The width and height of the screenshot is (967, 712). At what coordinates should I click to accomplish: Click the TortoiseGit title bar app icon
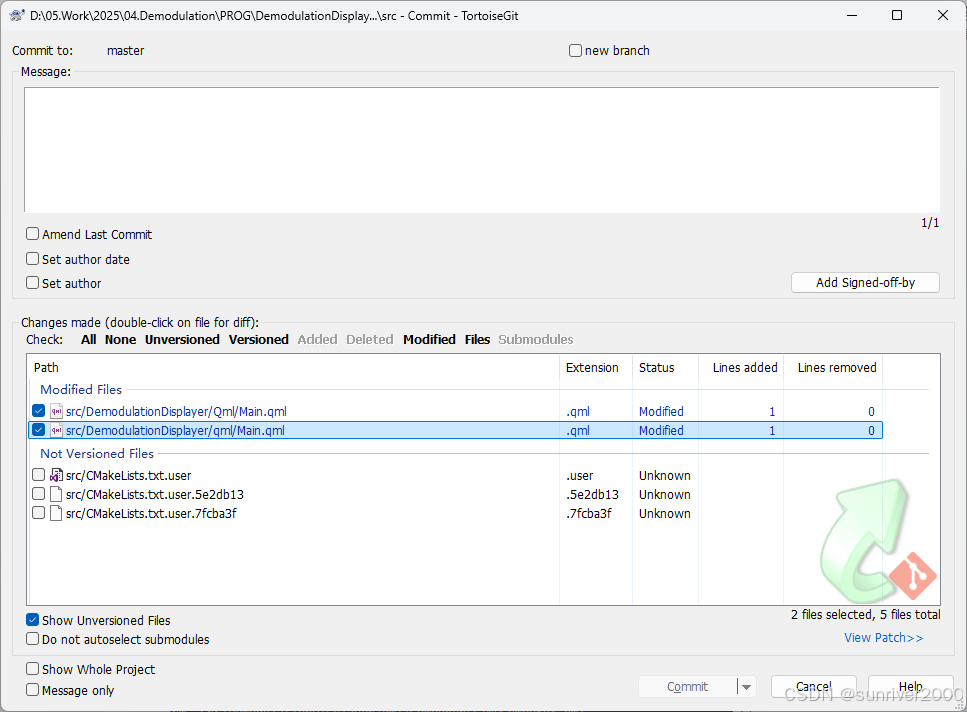(x=17, y=15)
